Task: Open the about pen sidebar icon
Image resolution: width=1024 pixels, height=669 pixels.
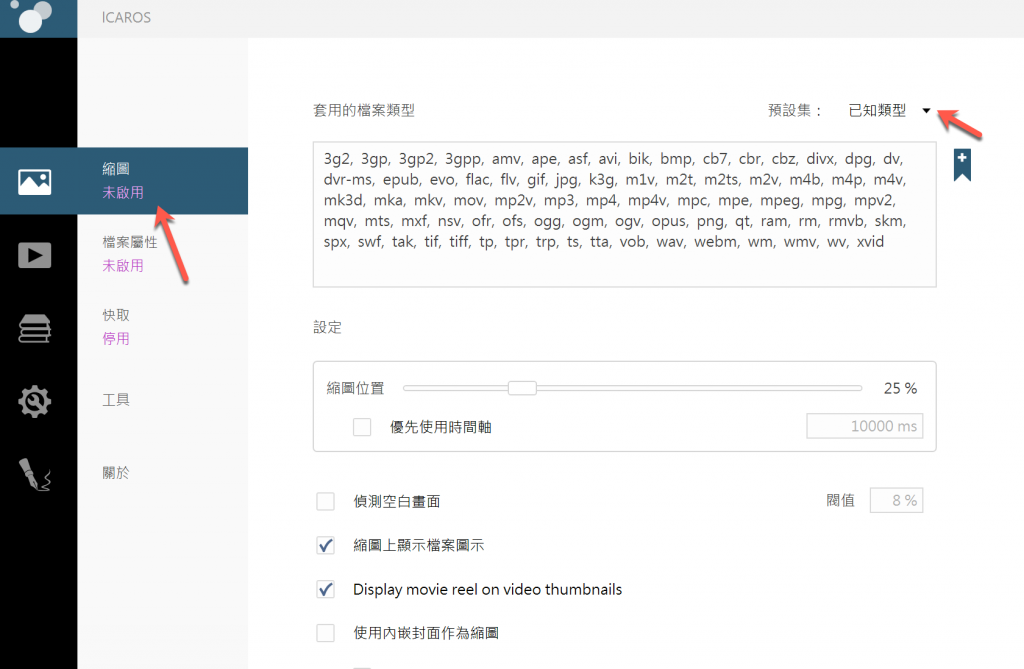Action: (x=35, y=474)
